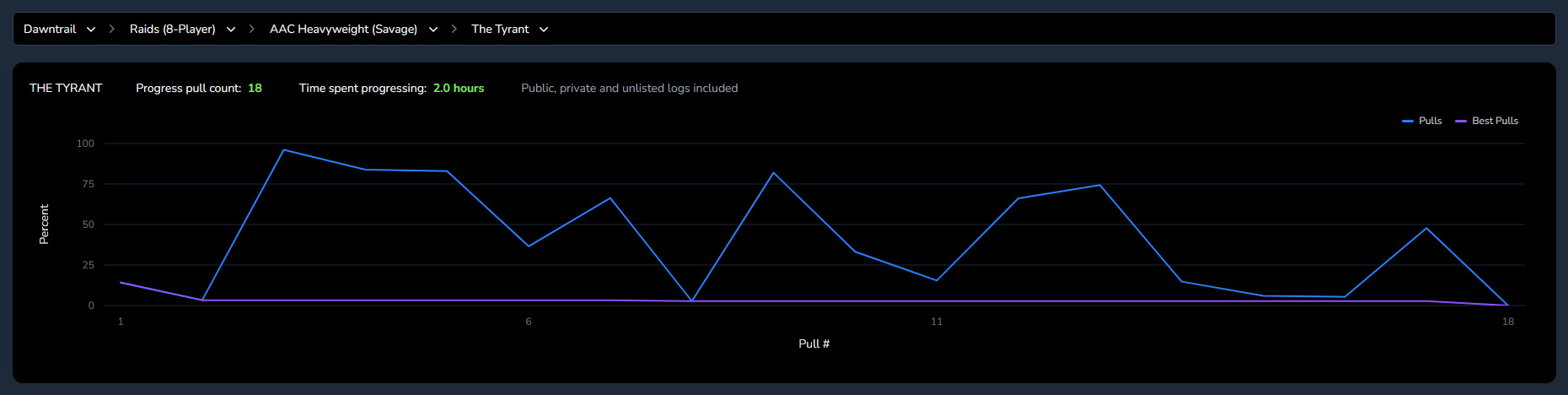
Task: Click the 'Time spent progressing:' label
Action: click(x=362, y=88)
